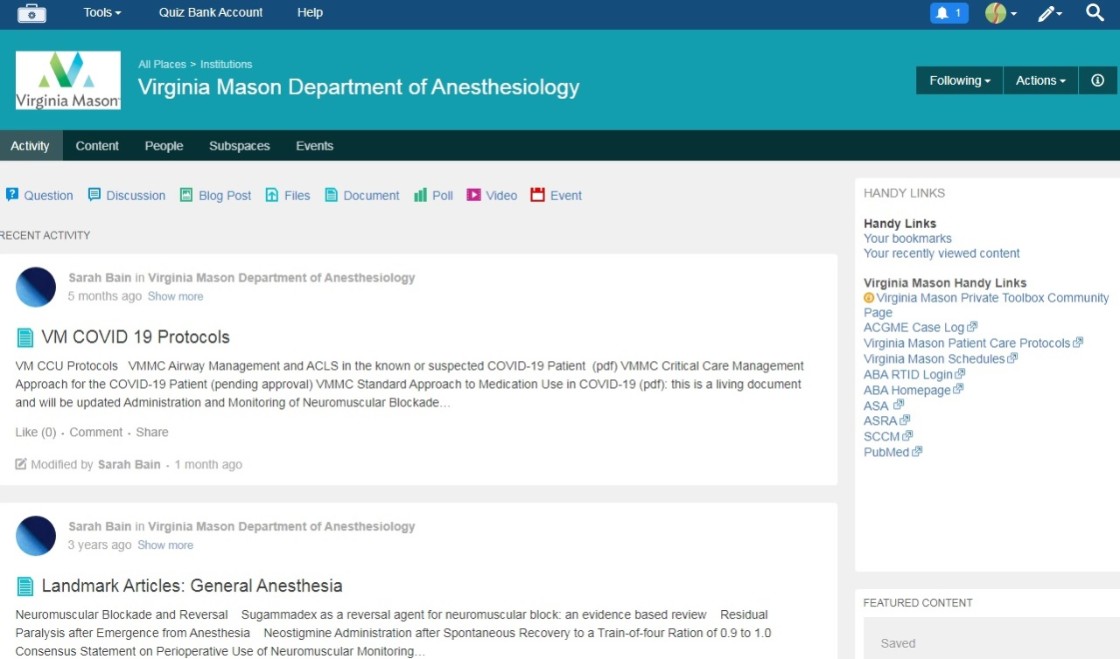Screen dimensions: 1120x659
Task: Click Sarah Bain's avatar on COVID post
Action: (x=36, y=287)
